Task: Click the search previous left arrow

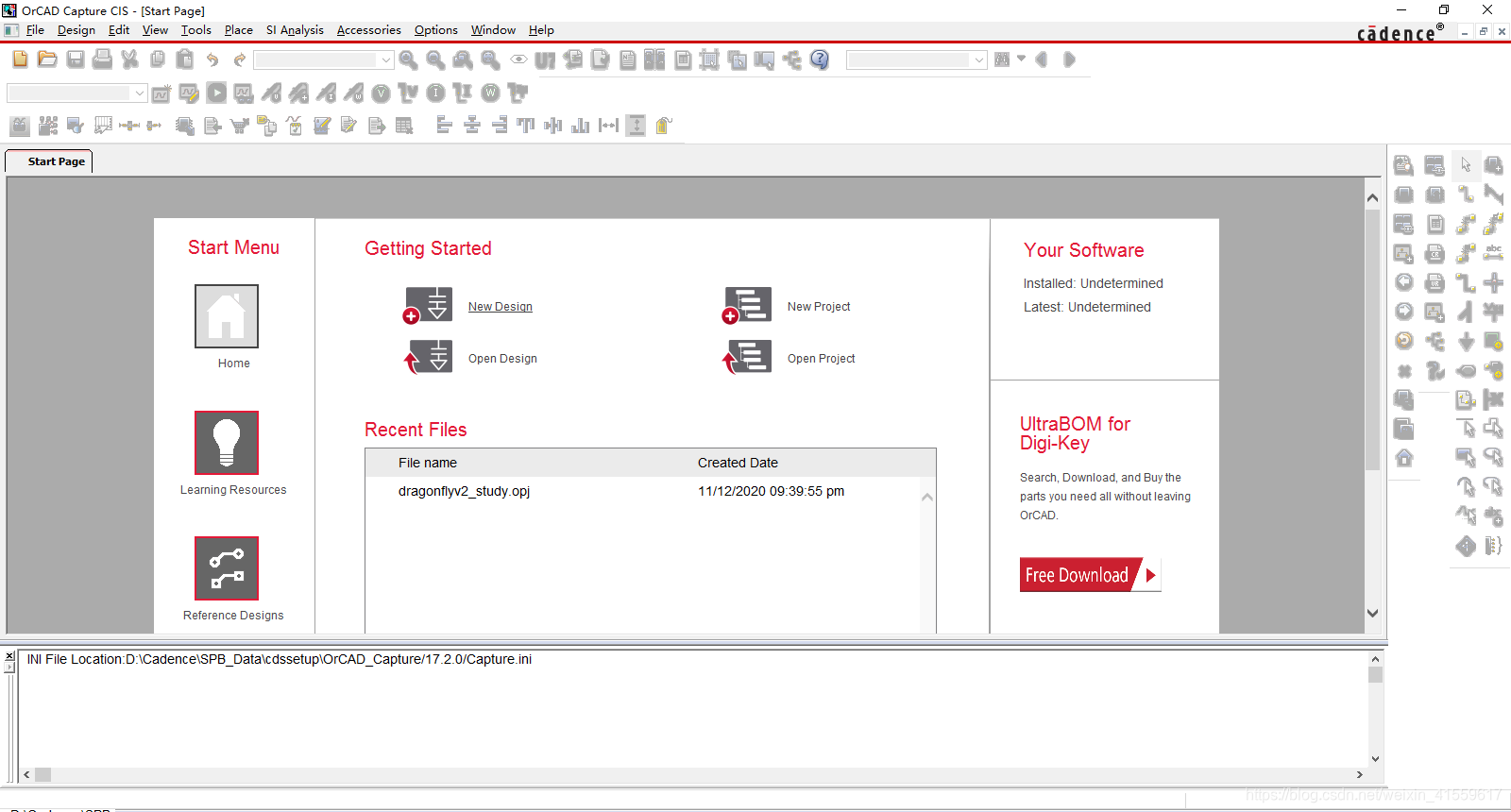Action: pos(1042,59)
